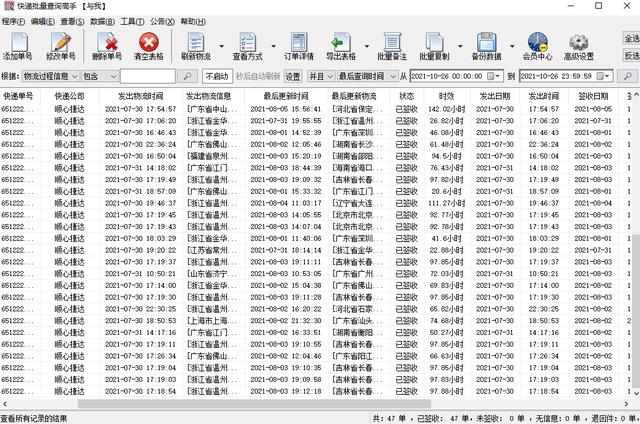Open the 程序(F) menu

pyautogui.click(x=13, y=22)
